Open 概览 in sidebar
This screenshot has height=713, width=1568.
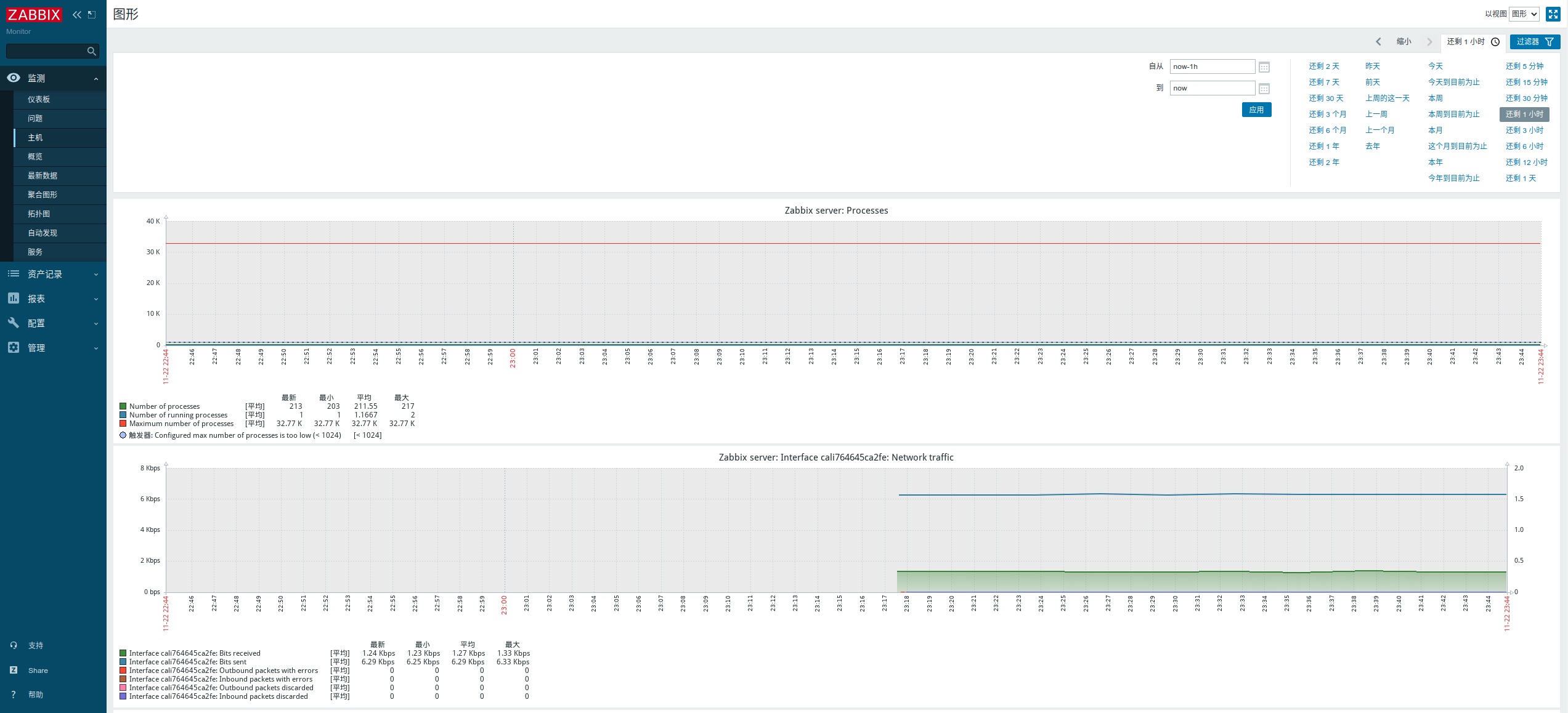pyautogui.click(x=60, y=156)
